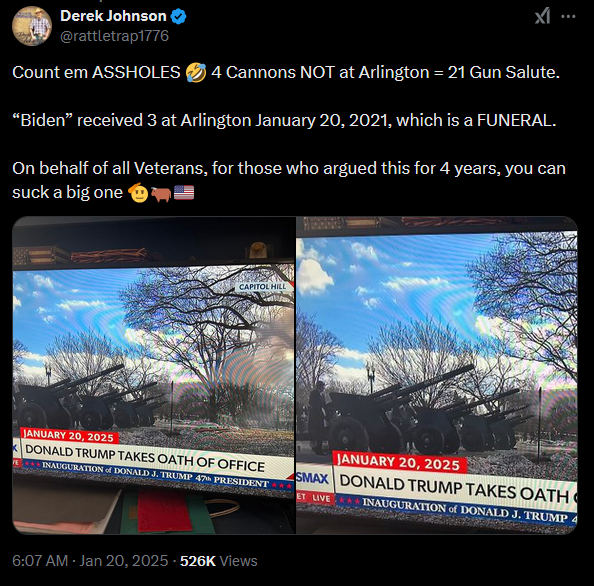The height and width of the screenshot is (586, 594).
Task: Open the @rattletrap1776 handle link
Action: [114, 36]
